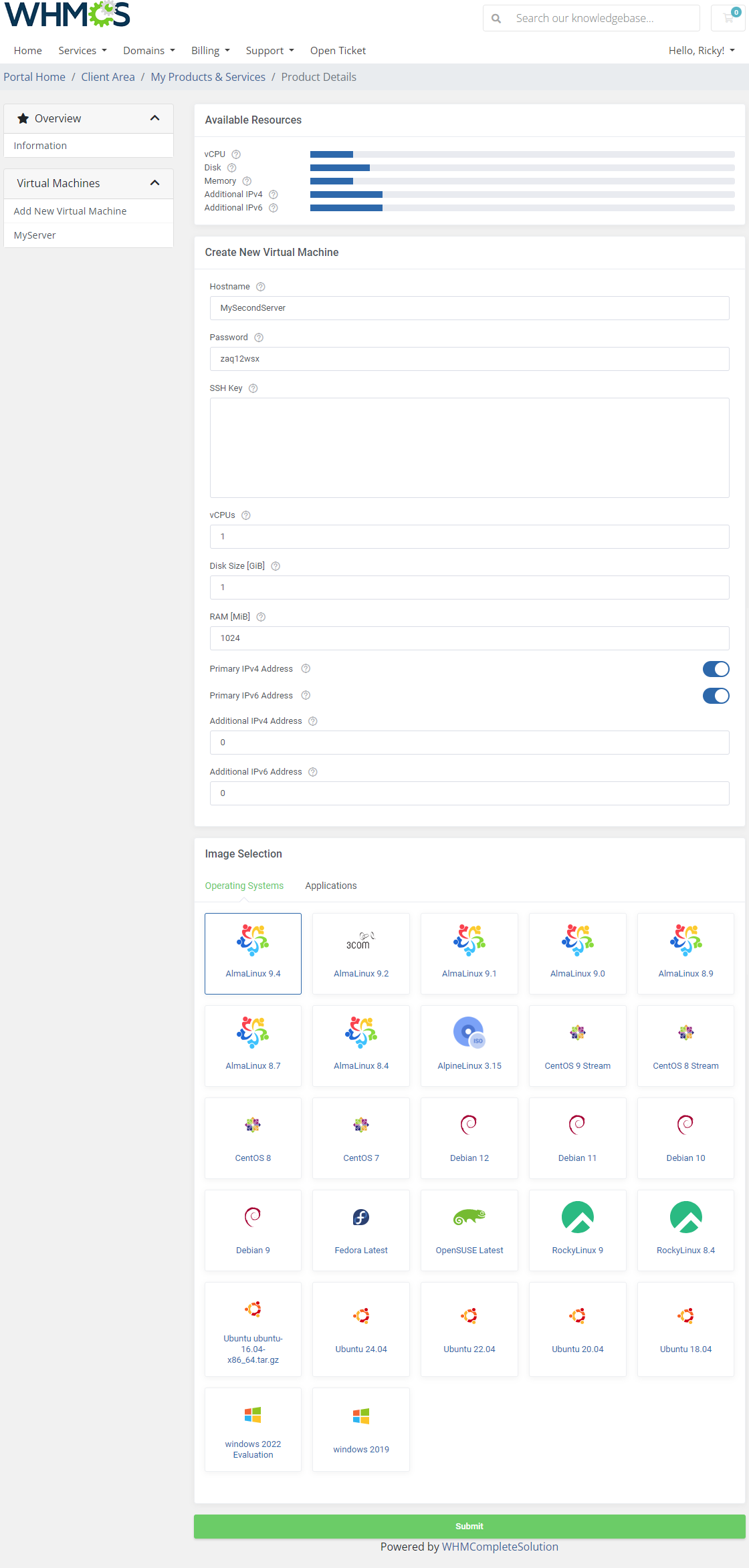The image size is (749, 1568).
Task: Click Open Ticket in the navigation bar
Action: coord(338,51)
